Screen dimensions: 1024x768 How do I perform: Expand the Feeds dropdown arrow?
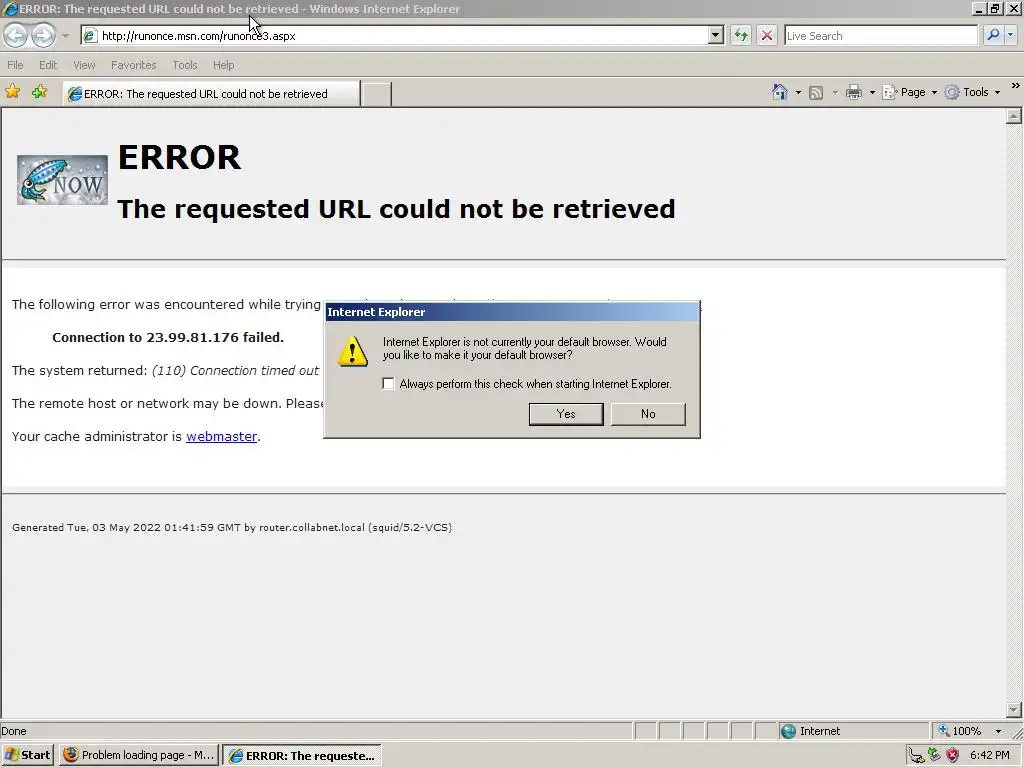point(835,93)
